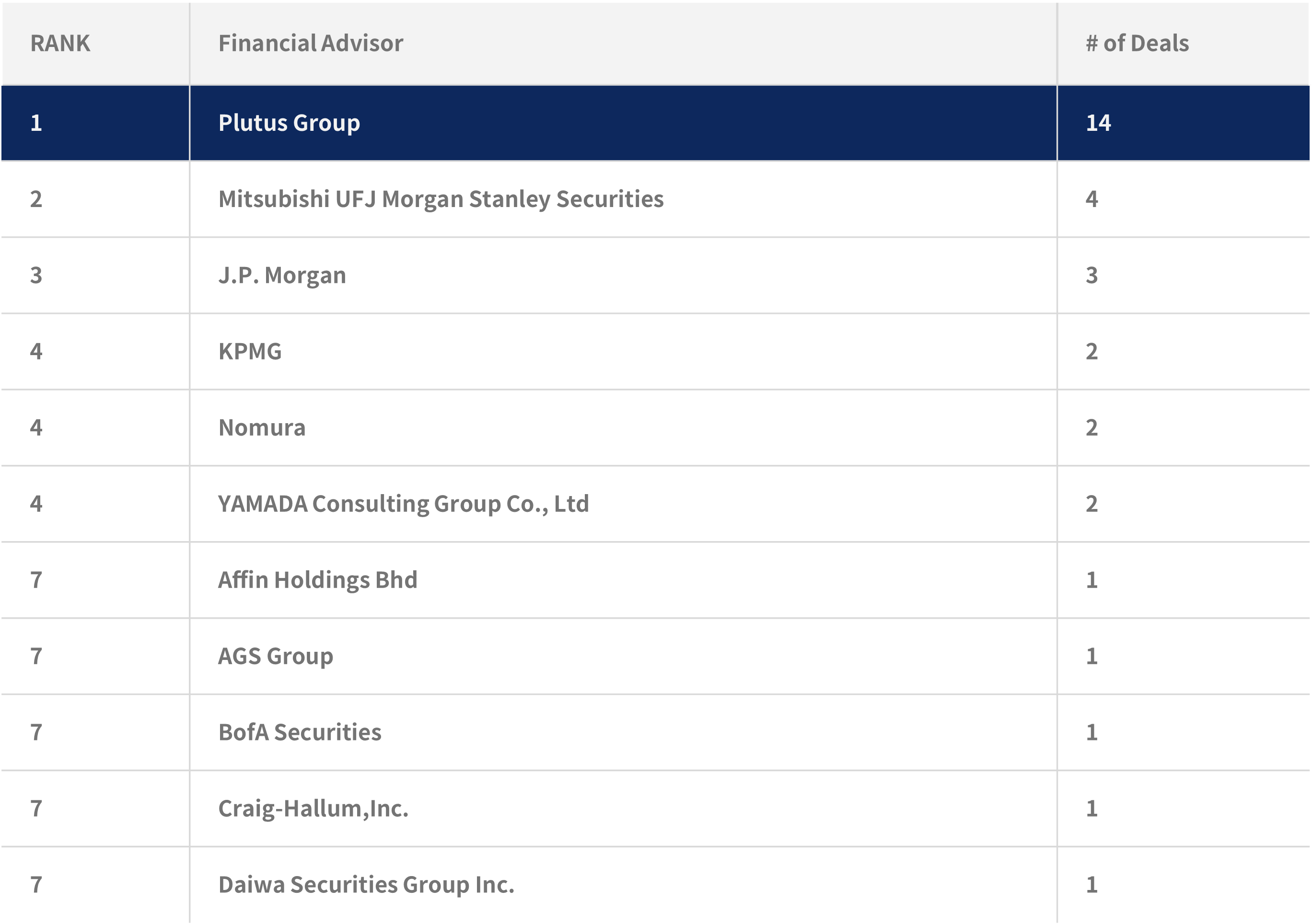Viewport: 1312px width, 924px height.
Task: Click the rank 1 cell in highlighted row
Action: click(36, 123)
